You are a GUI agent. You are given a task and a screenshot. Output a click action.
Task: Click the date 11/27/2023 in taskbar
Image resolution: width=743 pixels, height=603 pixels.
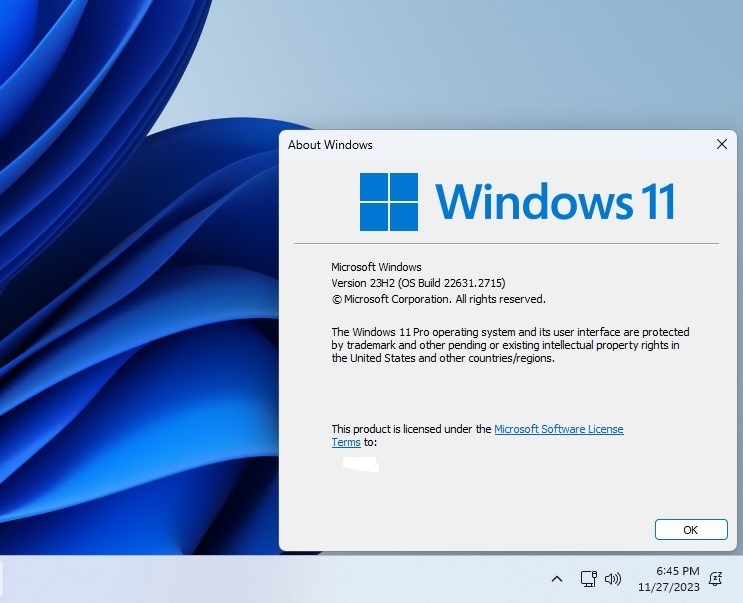tap(669, 587)
